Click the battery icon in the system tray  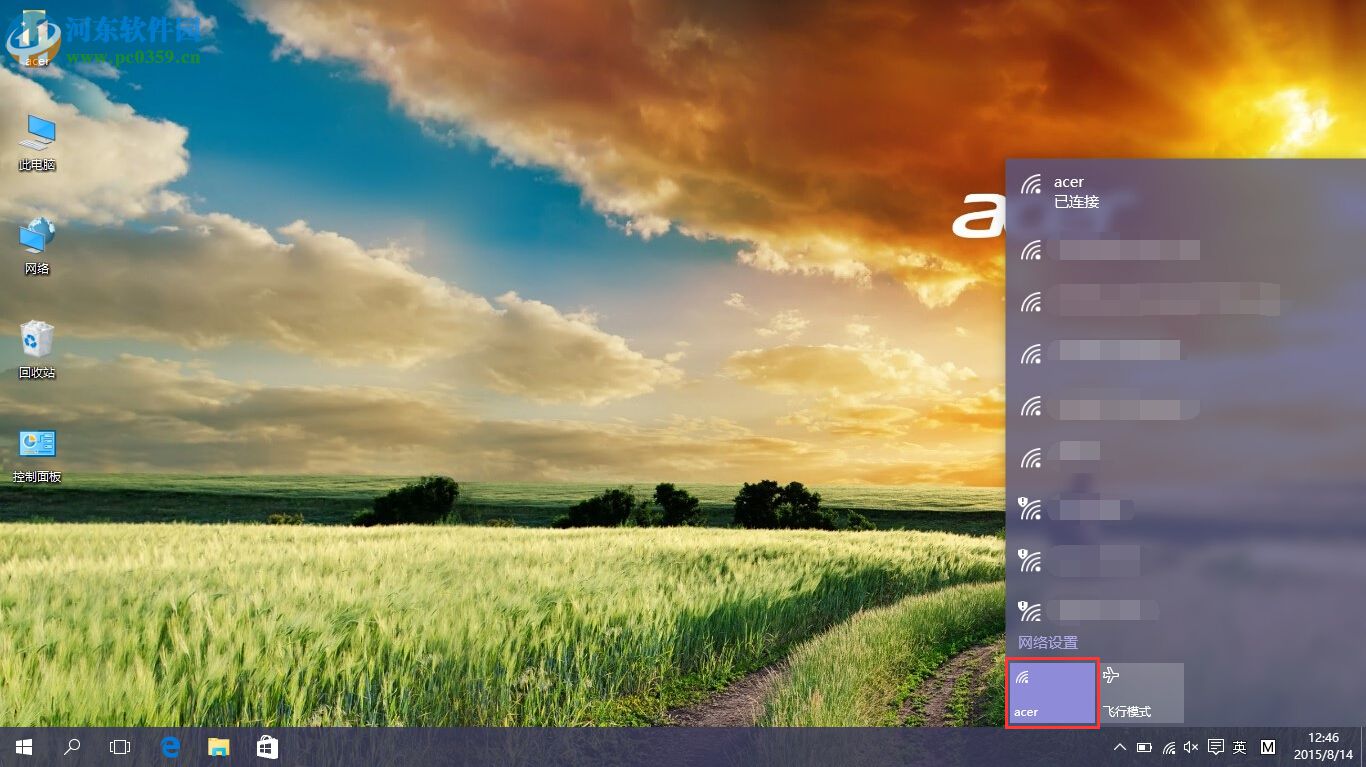click(1143, 746)
